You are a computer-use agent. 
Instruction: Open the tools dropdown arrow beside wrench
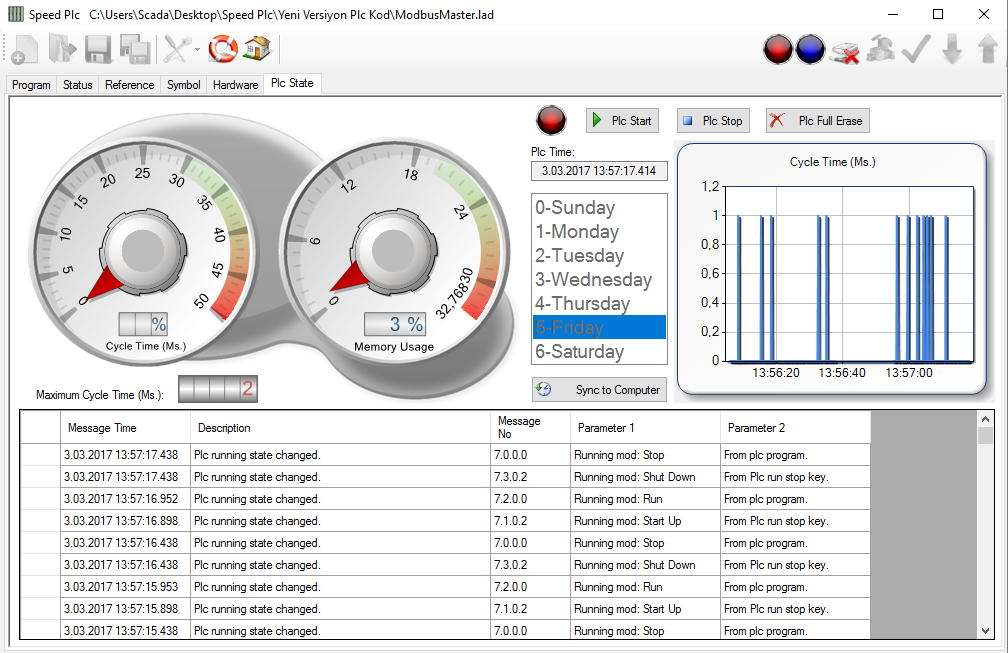coord(197,49)
